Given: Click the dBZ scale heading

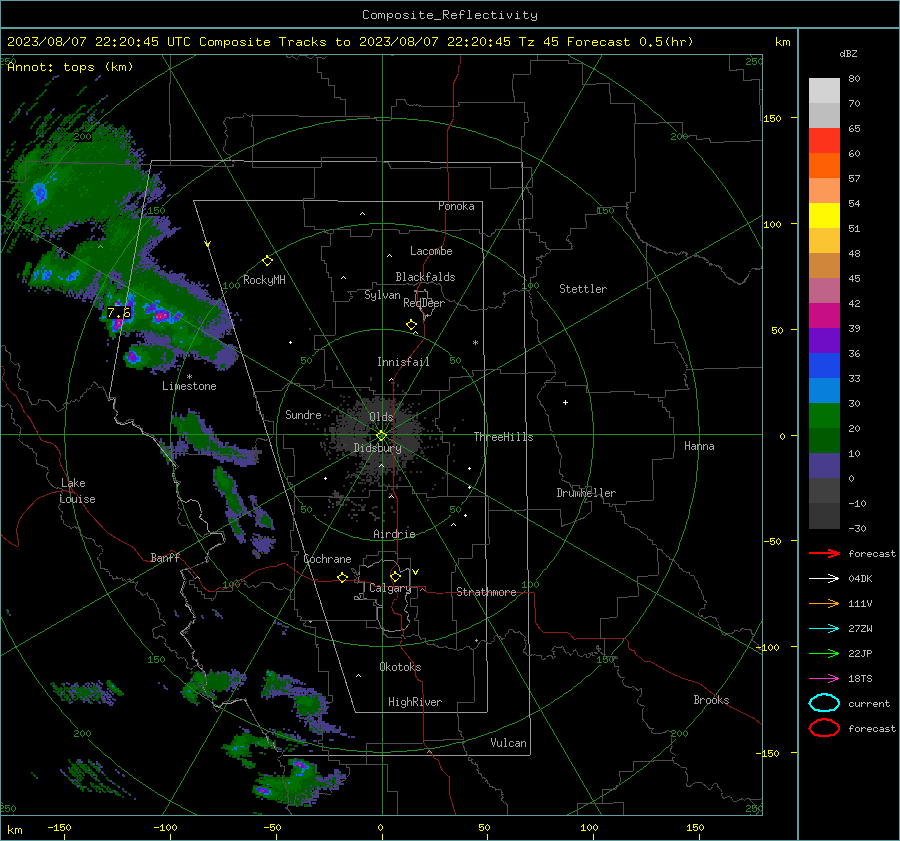Looking at the screenshot, I should (848, 53).
